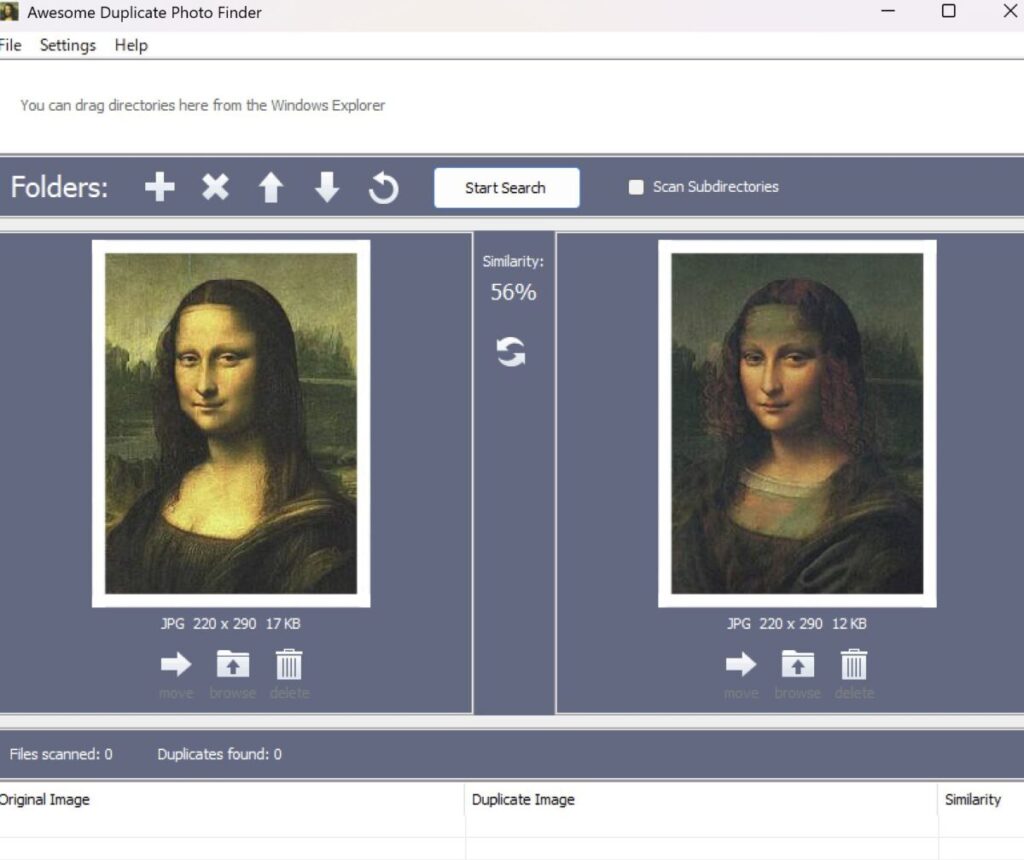The image size is (1024, 860).
Task: Click move arrow under left image
Action: 176,665
